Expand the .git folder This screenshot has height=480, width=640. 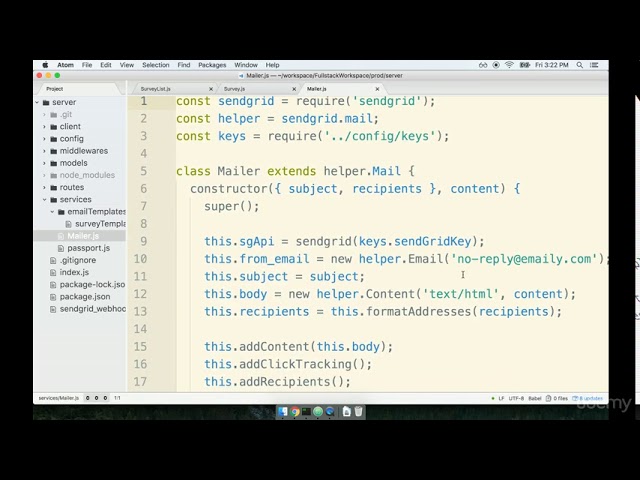tap(44, 115)
